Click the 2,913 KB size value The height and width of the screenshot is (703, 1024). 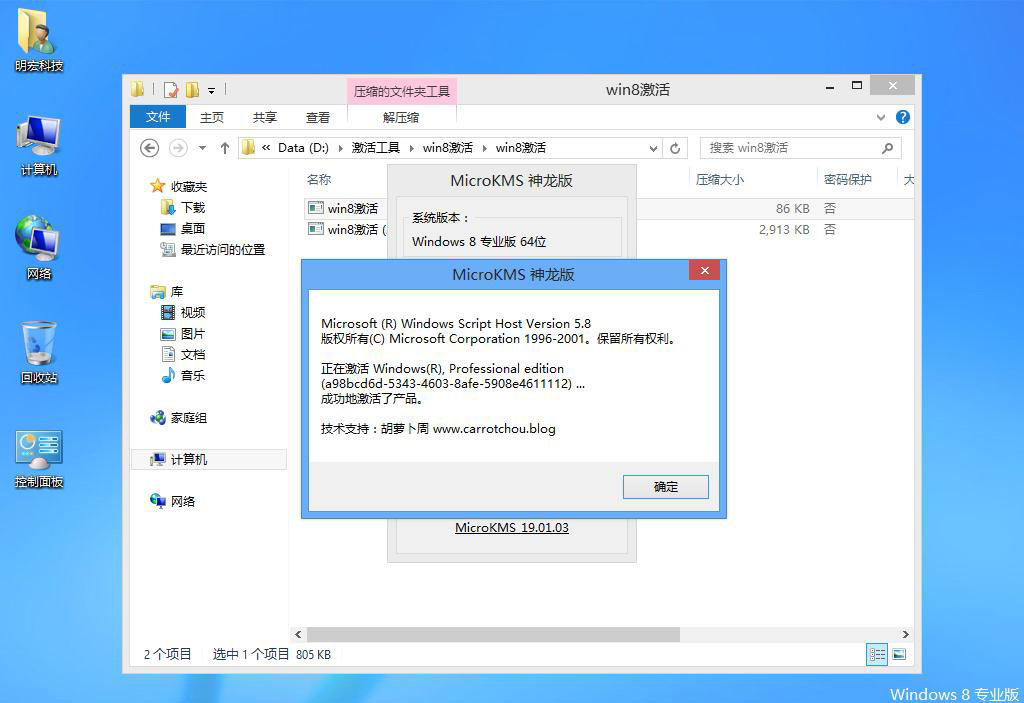pos(784,229)
